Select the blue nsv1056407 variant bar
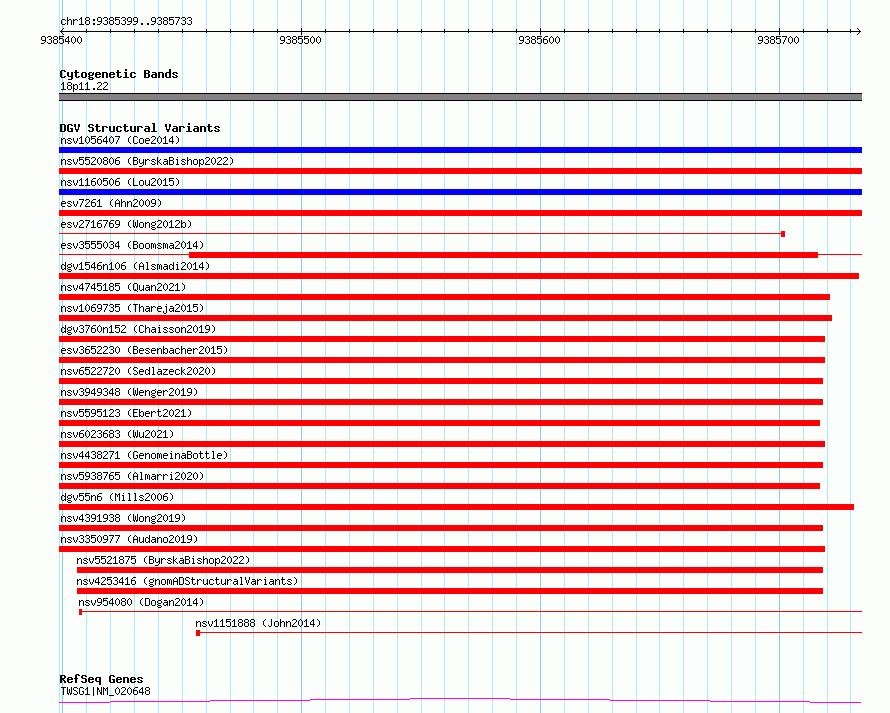Image resolution: width=890 pixels, height=713 pixels. point(460,150)
